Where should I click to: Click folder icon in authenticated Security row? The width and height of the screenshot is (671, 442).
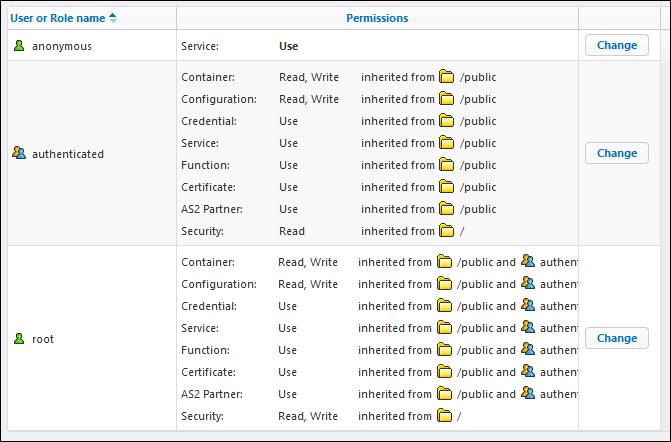(x=447, y=231)
